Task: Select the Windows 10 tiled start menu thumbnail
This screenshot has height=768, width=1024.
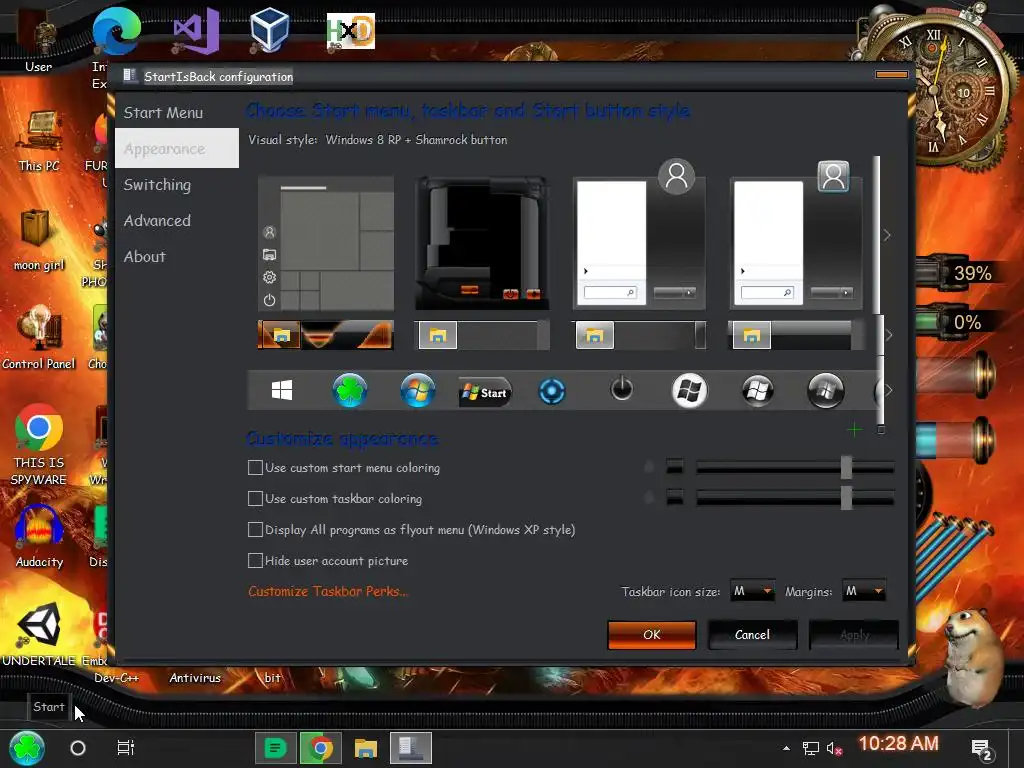Action: click(326, 243)
